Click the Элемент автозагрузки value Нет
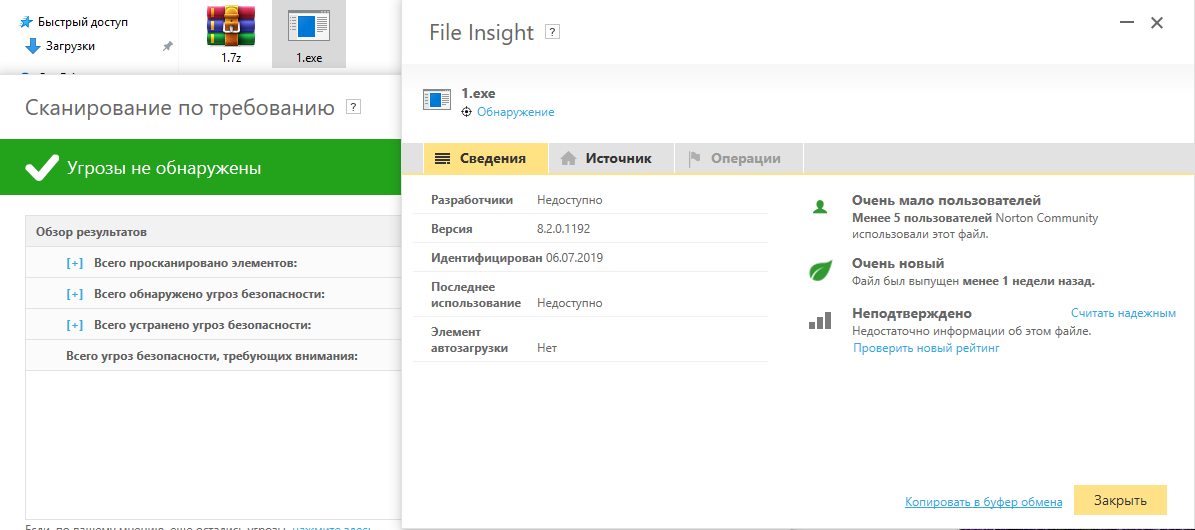Screen dimensions: 1195x530 546,348
